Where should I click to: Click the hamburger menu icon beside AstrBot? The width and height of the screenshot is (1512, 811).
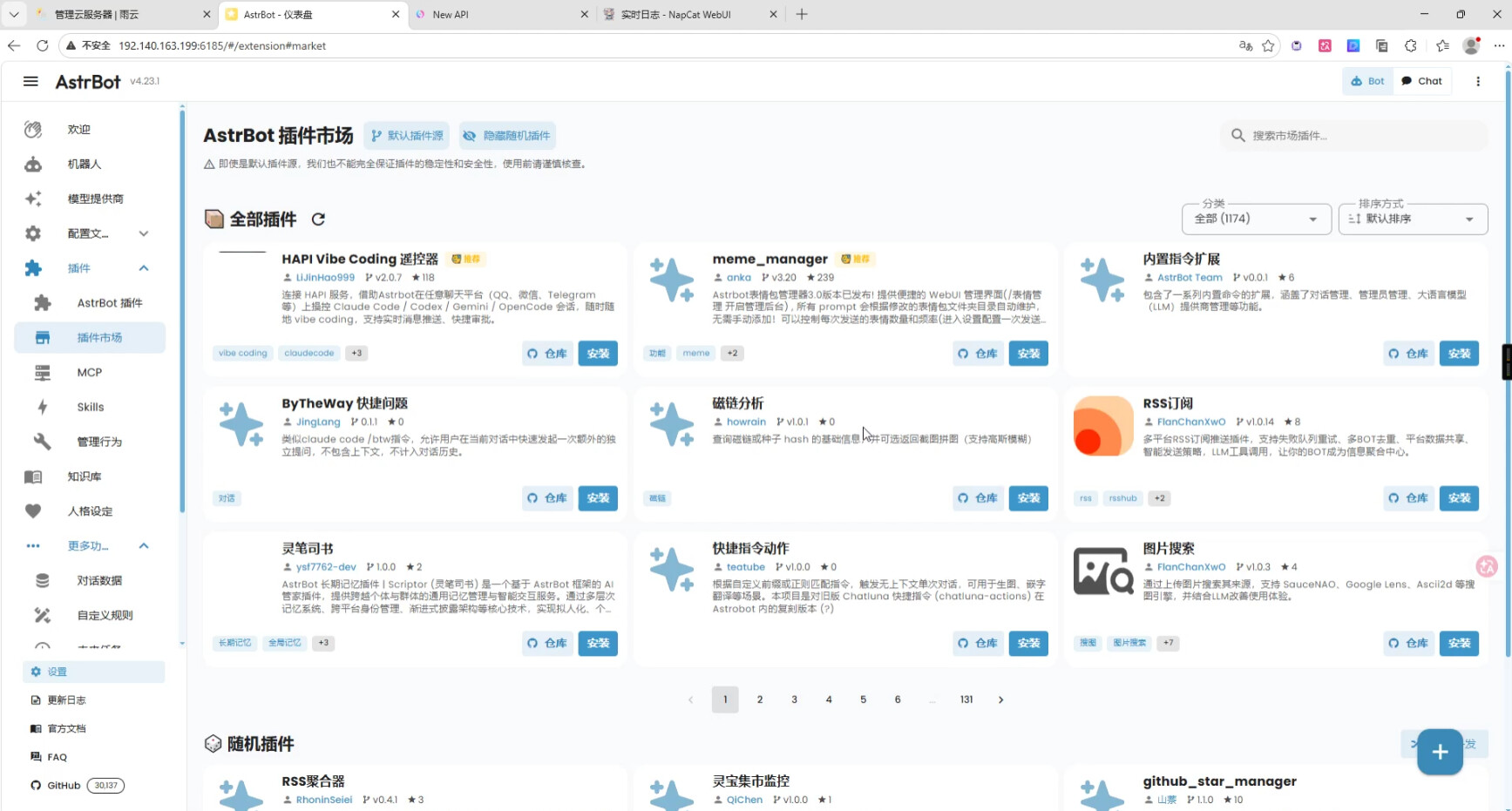pos(31,81)
